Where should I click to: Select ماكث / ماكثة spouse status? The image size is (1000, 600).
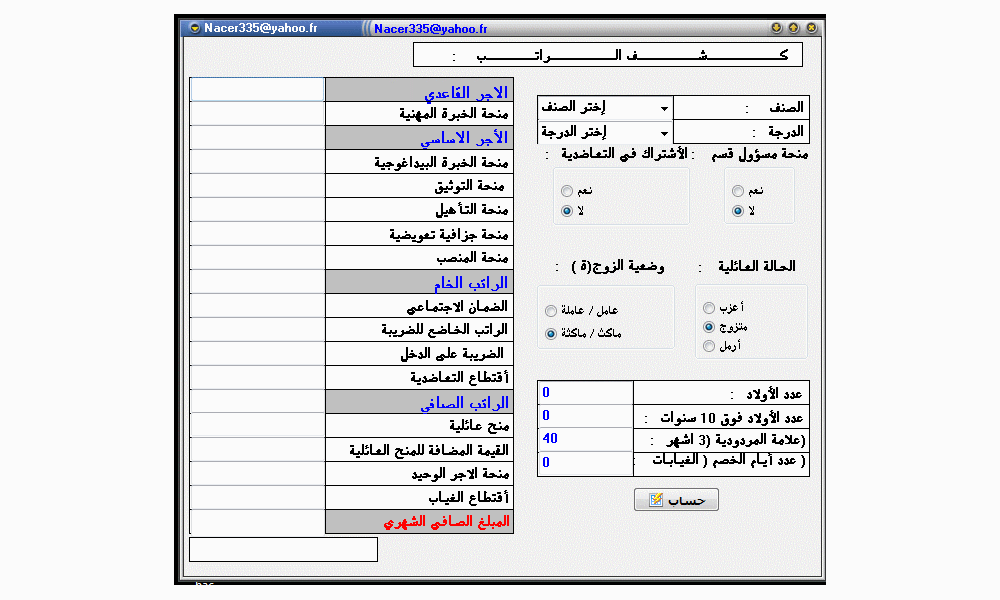(x=551, y=334)
